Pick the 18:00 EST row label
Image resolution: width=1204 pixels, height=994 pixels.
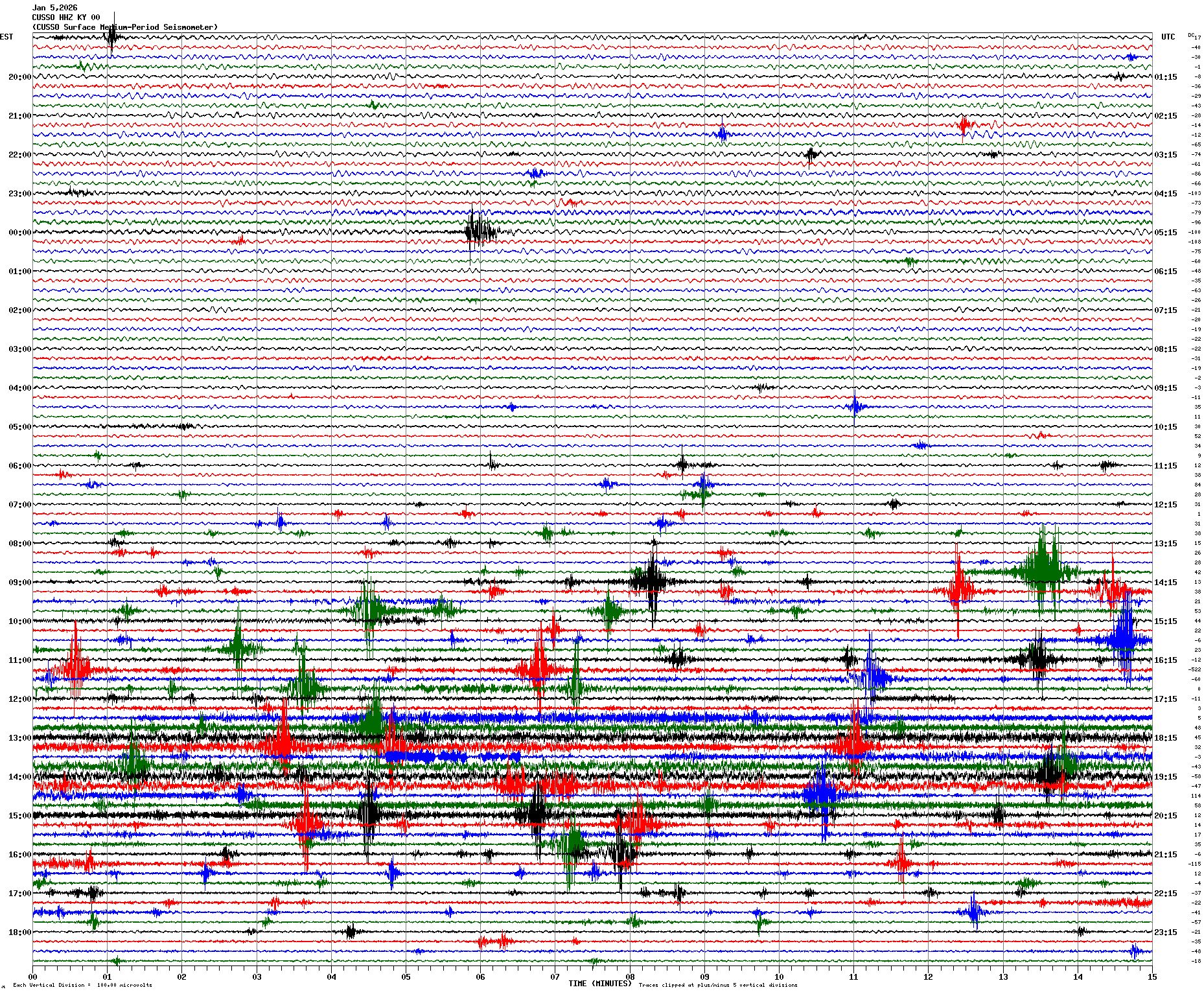(19, 932)
